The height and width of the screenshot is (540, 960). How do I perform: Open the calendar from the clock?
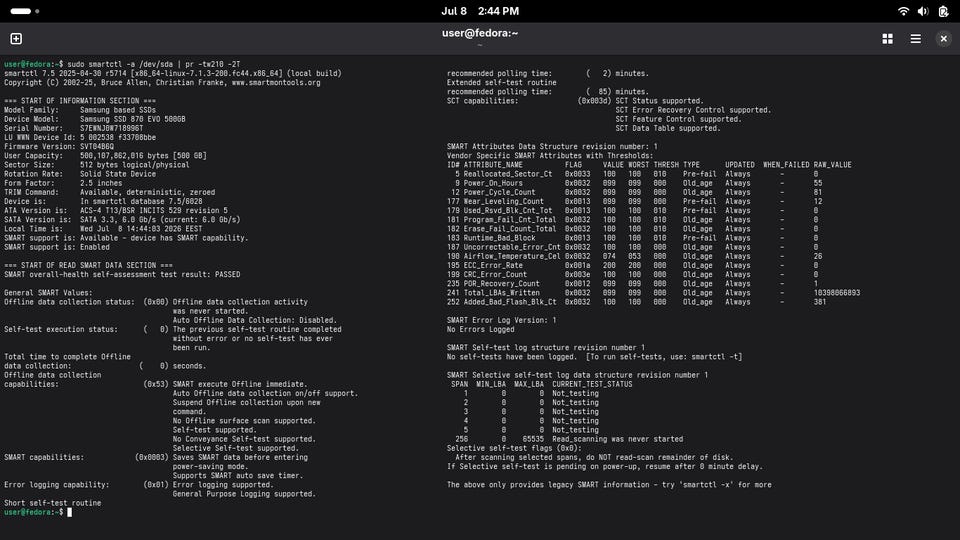[480, 11]
